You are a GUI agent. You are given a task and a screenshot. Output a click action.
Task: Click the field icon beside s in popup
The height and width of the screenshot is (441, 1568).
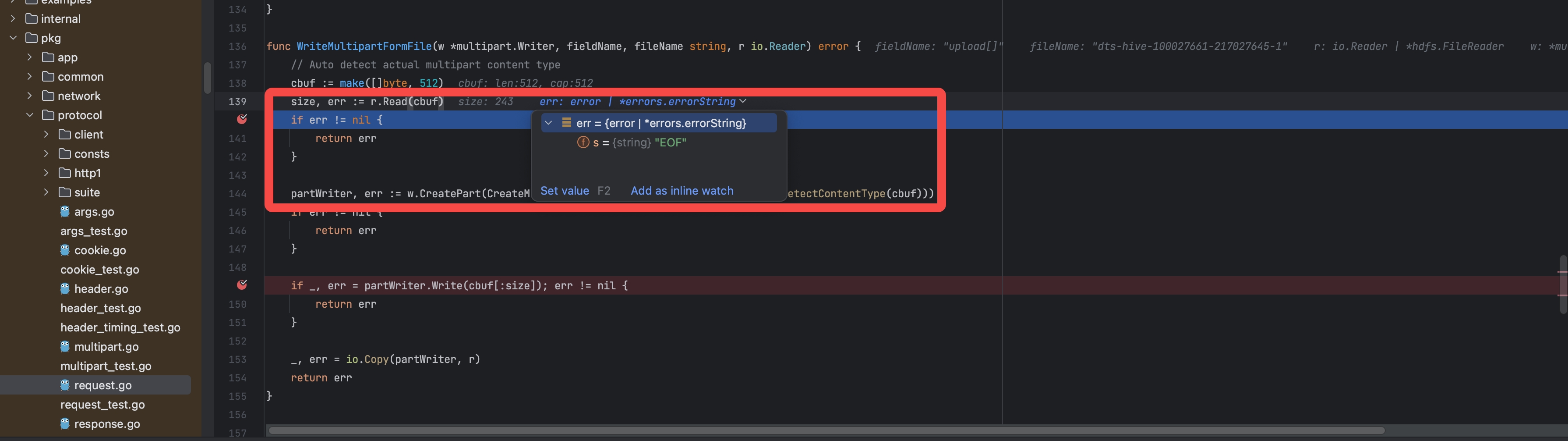[583, 142]
